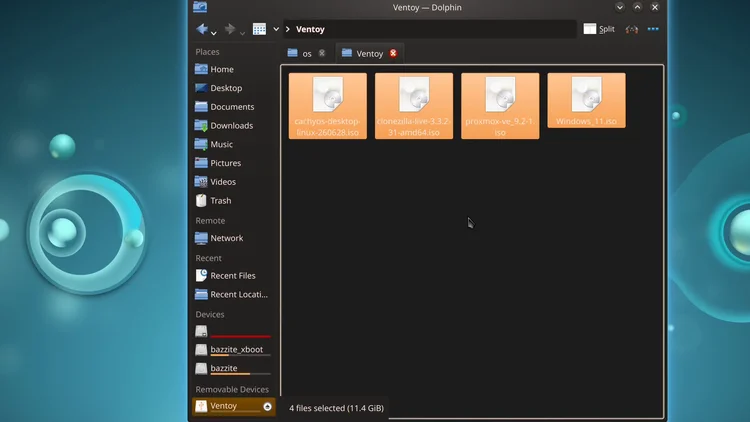This screenshot has width=750, height=422.
Task: Open Documents in Places panel
Action: [233, 107]
